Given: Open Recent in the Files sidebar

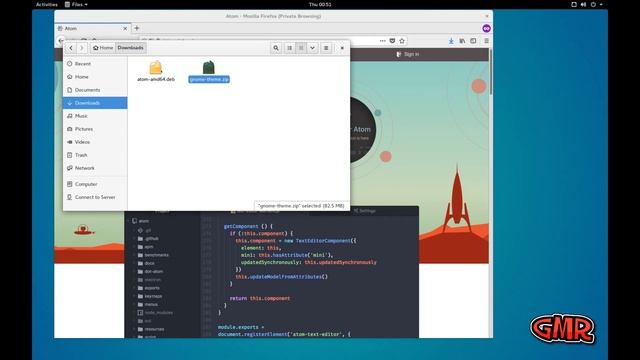Looking at the screenshot, I should click(x=95, y=64).
